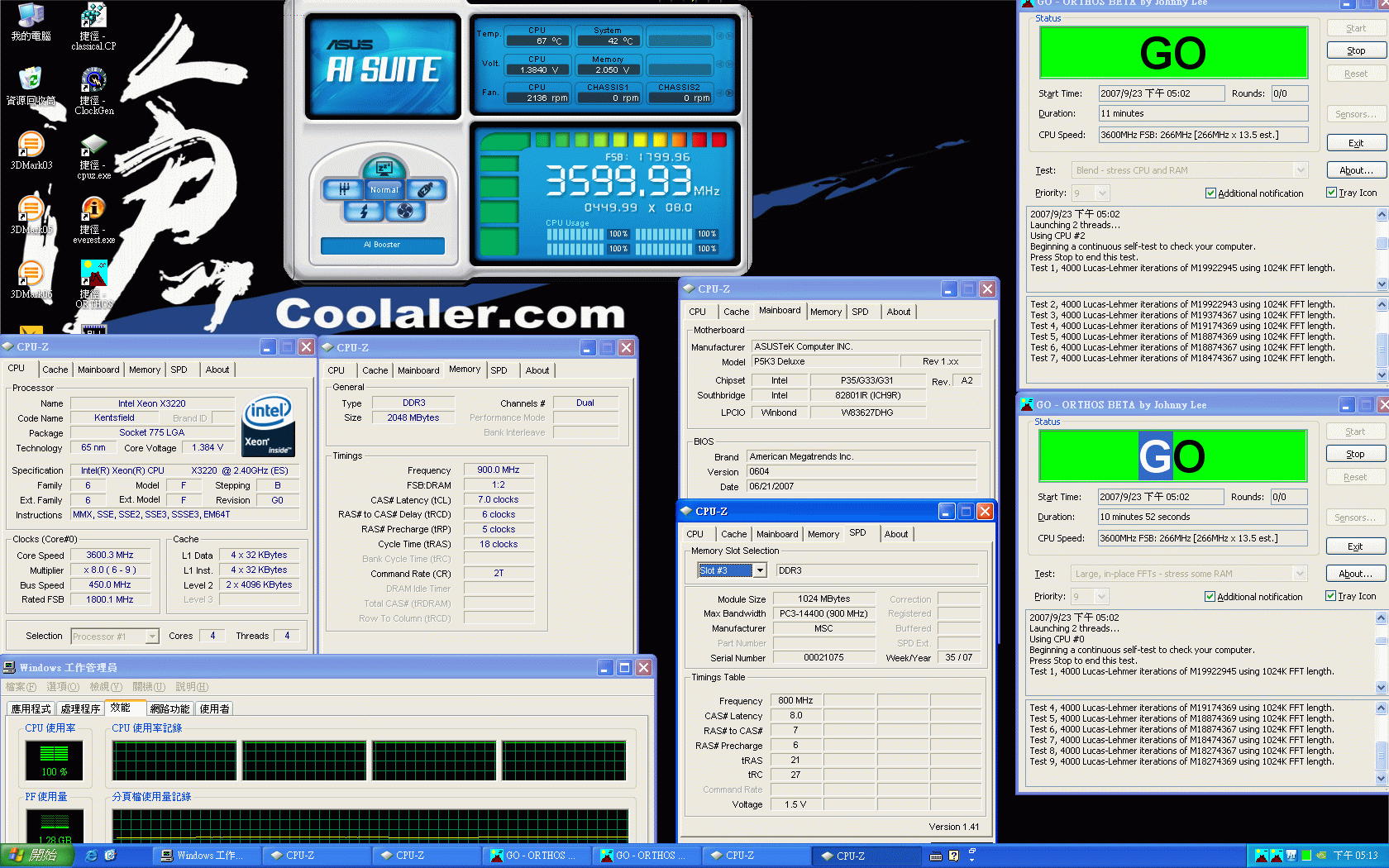Viewport: 1389px width, 868px height.
Task: Click the Core Speed 3600.3 MHz value
Action: (x=110, y=555)
